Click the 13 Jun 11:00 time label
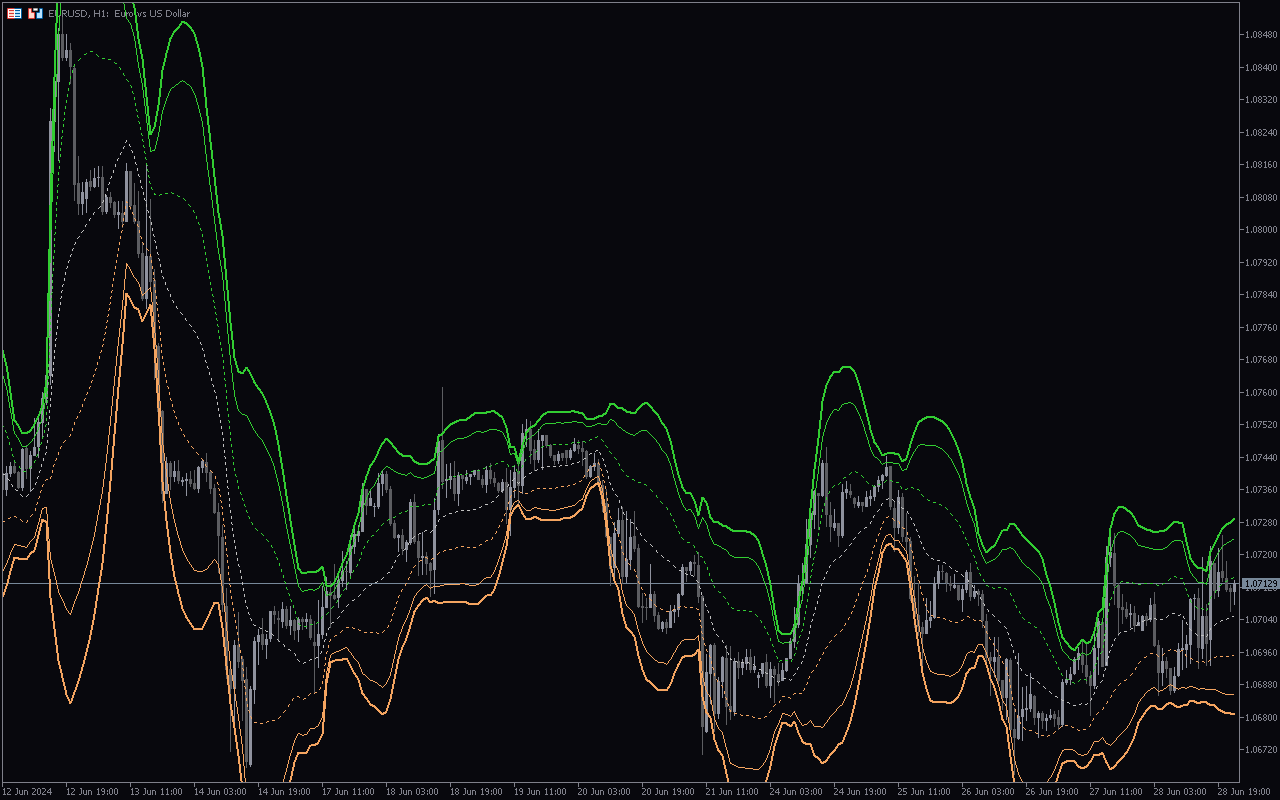This screenshot has width=1280, height=800. 156,791
